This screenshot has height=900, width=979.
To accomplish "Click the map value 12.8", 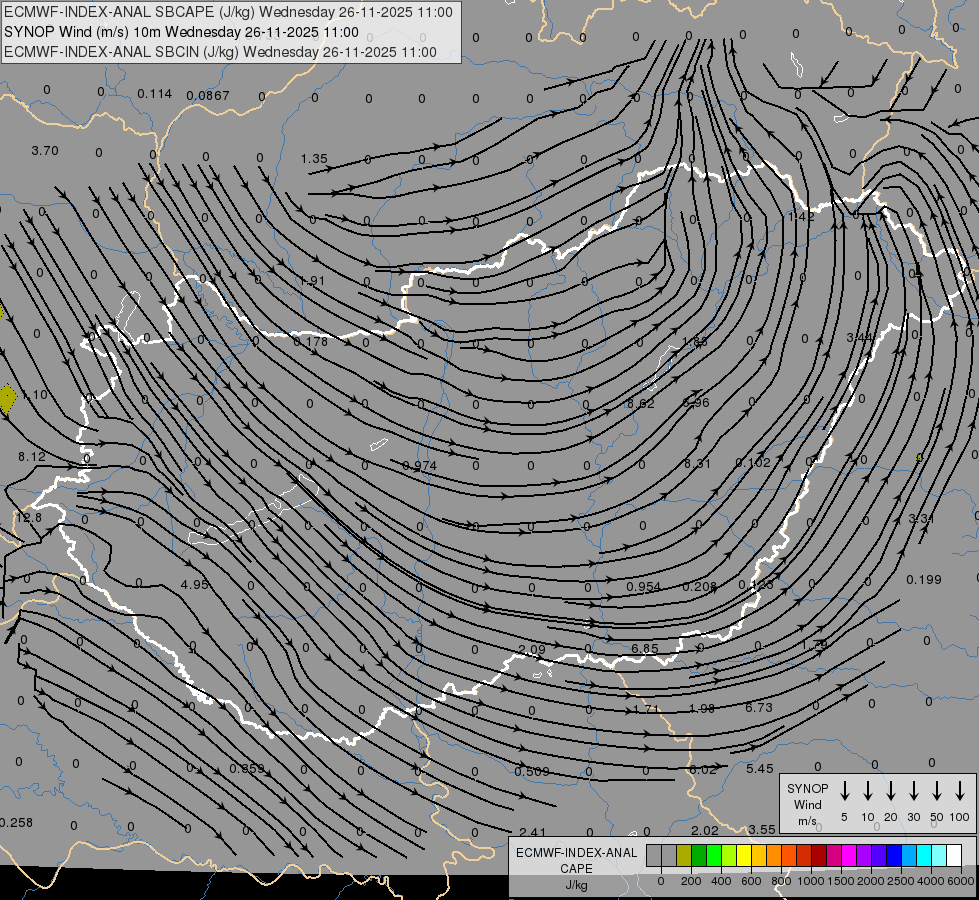I will pyautogui.click(x=29, y=518).
